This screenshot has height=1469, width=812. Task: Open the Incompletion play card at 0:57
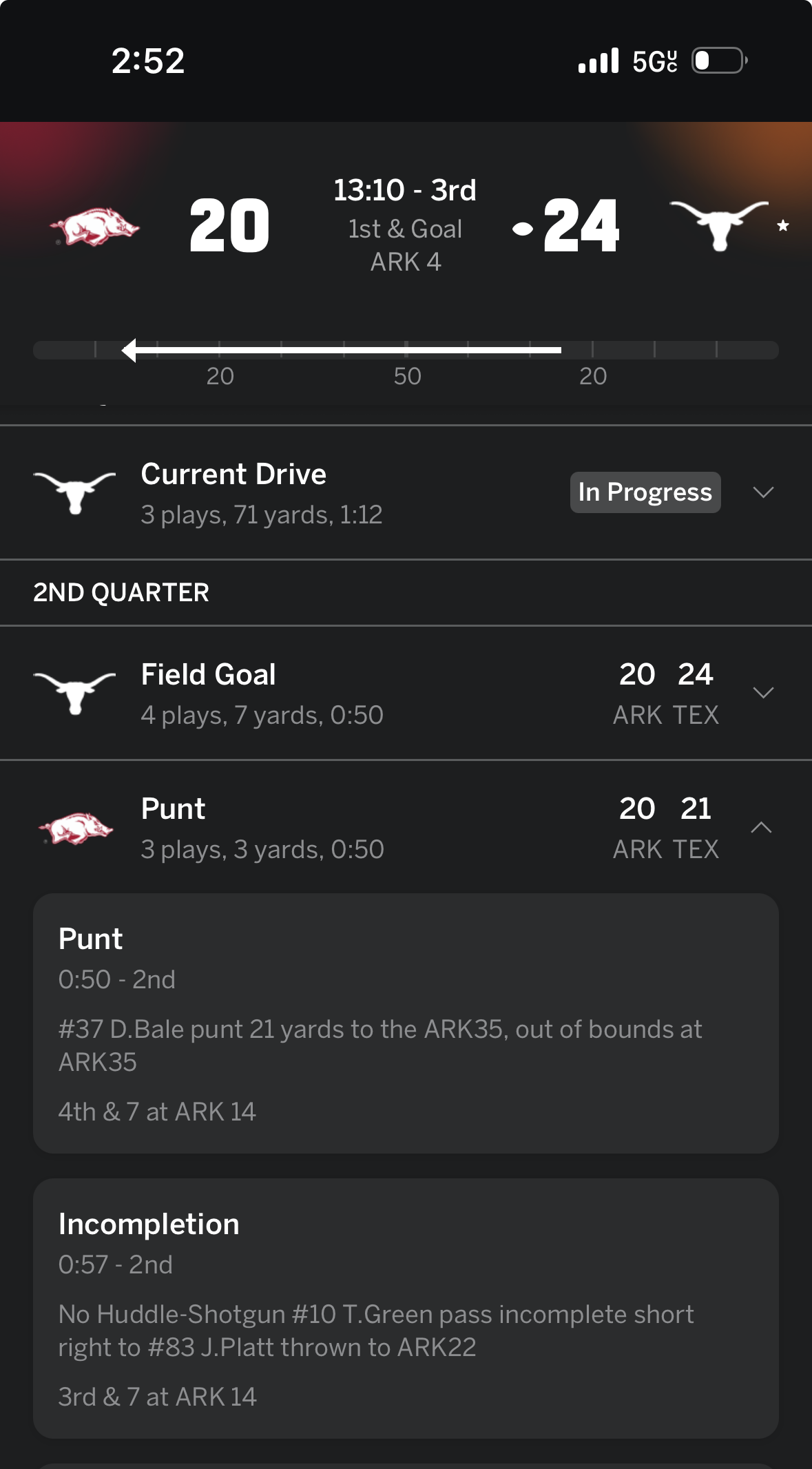coord(406,1309)
